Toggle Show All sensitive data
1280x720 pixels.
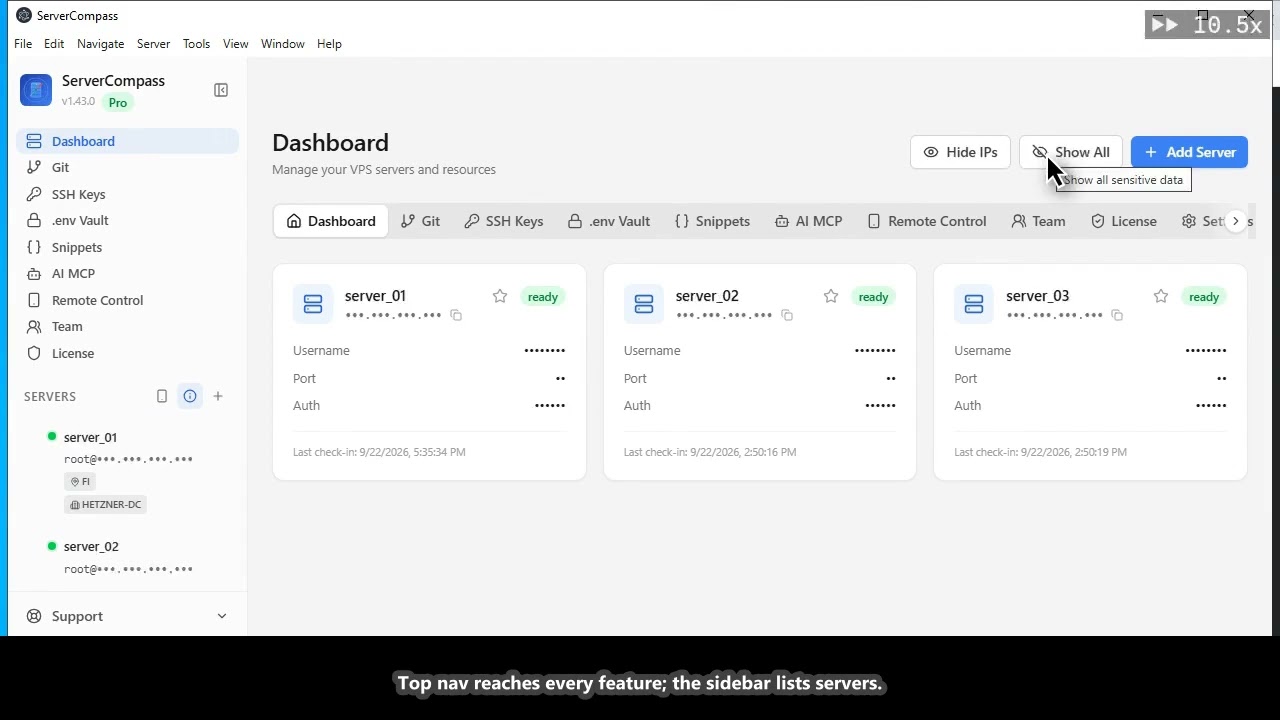click(1071, 152)
